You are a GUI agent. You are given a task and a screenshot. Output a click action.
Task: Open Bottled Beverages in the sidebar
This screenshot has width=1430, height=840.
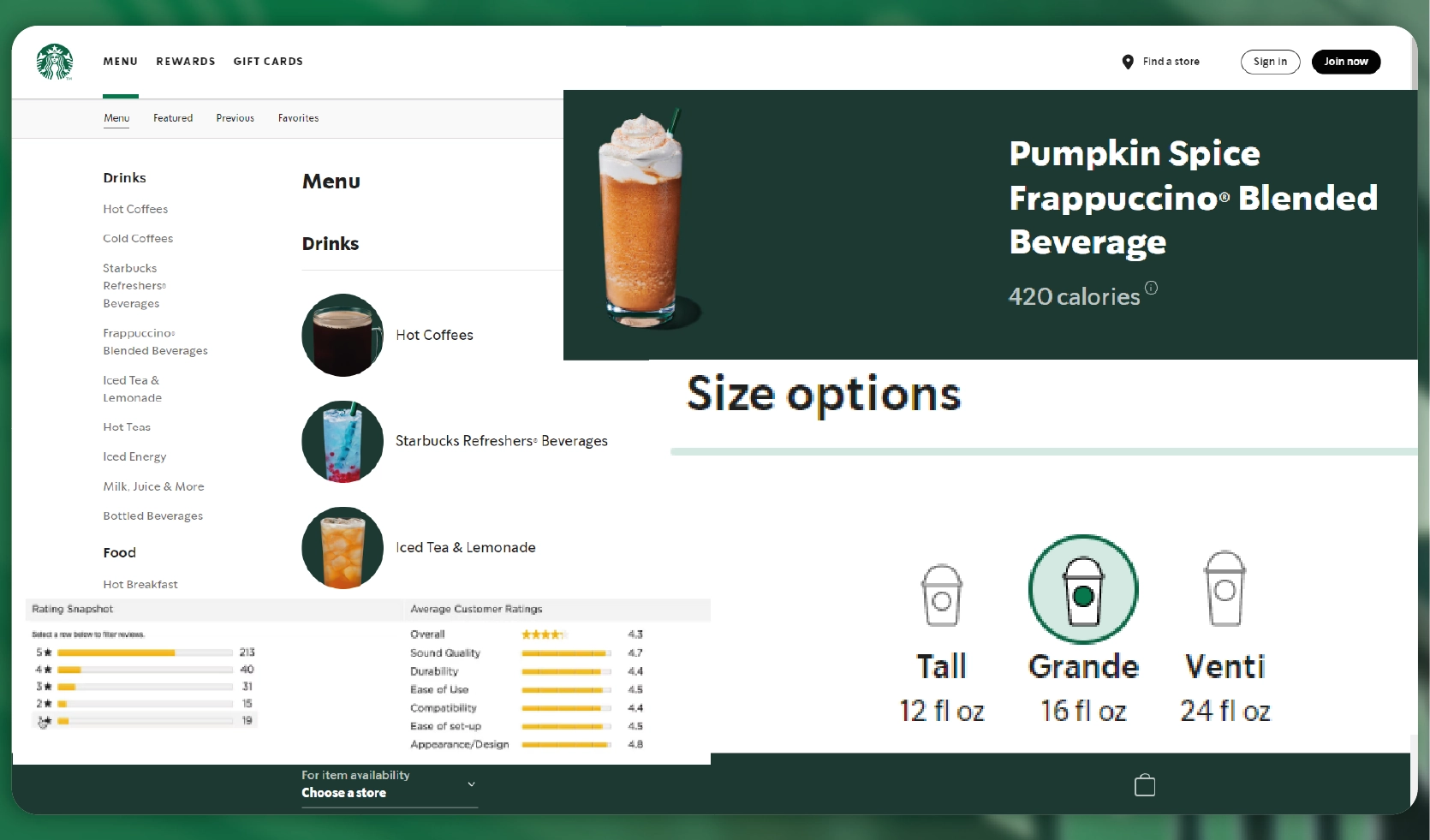[152, 515]
